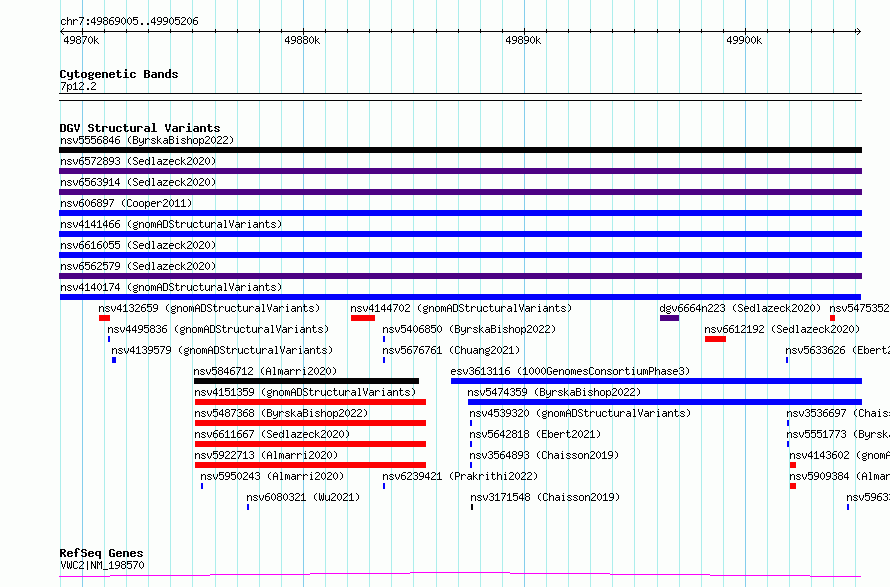890x587 pixels.
Task: Click the 49900k ruler label
Action: coord(744,40)
